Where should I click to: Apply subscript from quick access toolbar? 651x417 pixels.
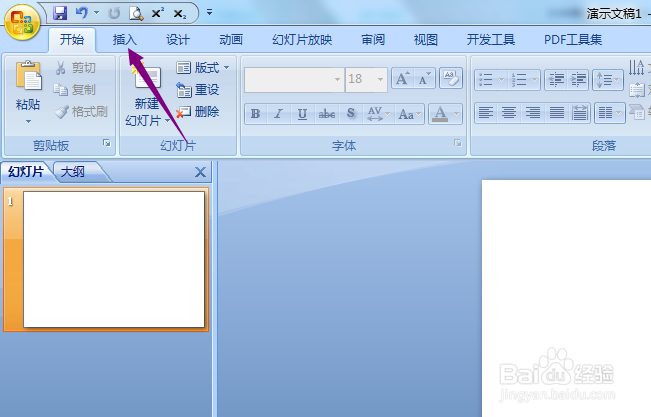180,14
